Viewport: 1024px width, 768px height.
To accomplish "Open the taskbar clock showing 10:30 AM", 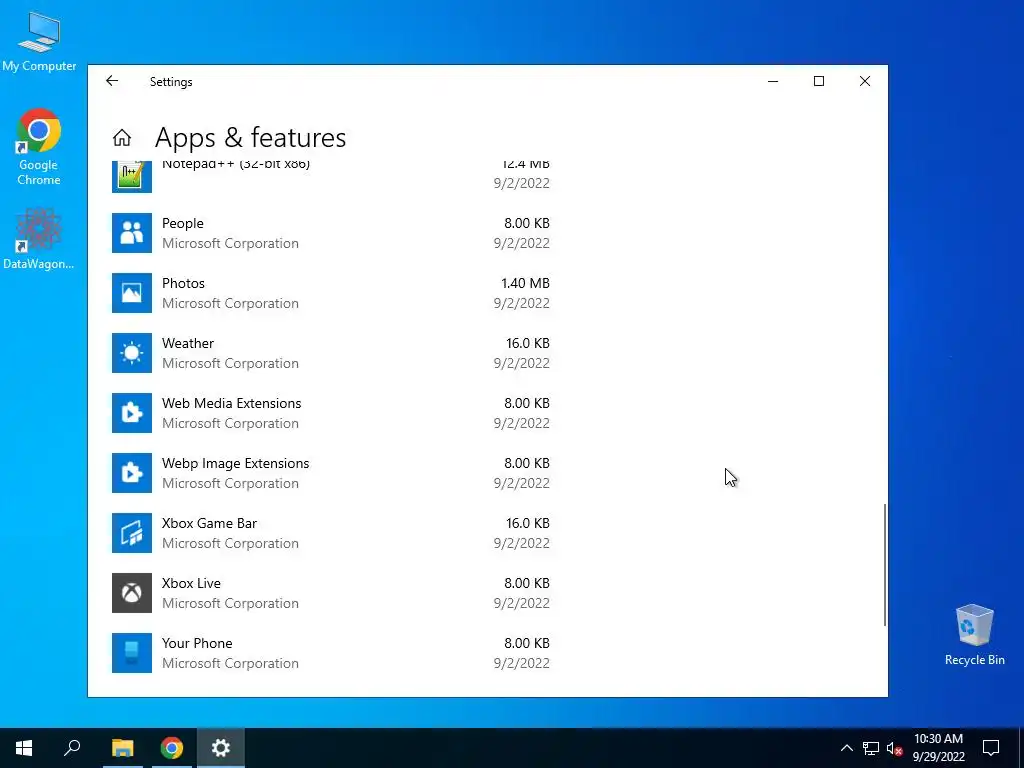I will (938, 748).
